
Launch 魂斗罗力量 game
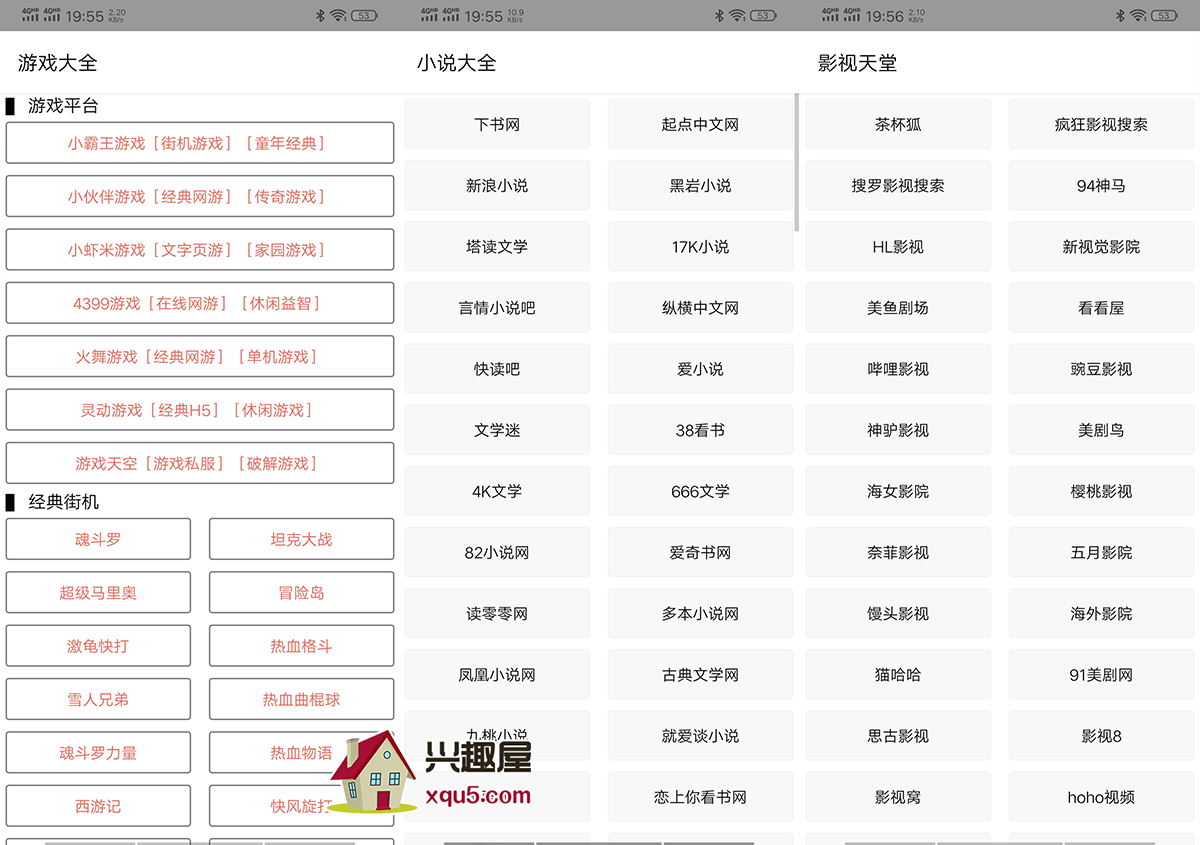coord(98,753)
